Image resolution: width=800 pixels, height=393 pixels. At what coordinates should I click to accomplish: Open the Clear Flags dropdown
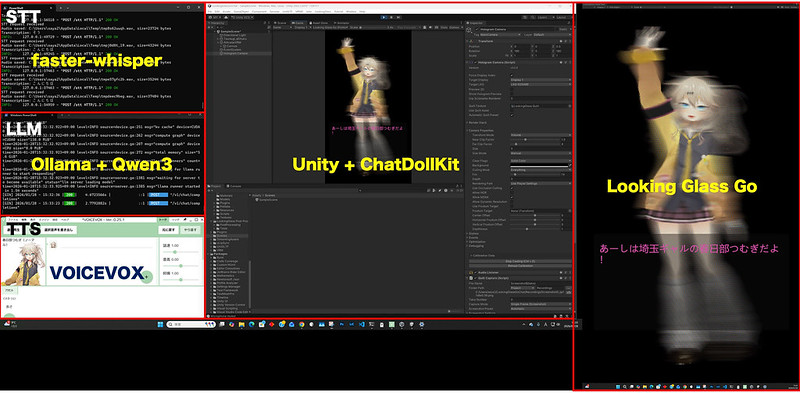coord(541,161)
